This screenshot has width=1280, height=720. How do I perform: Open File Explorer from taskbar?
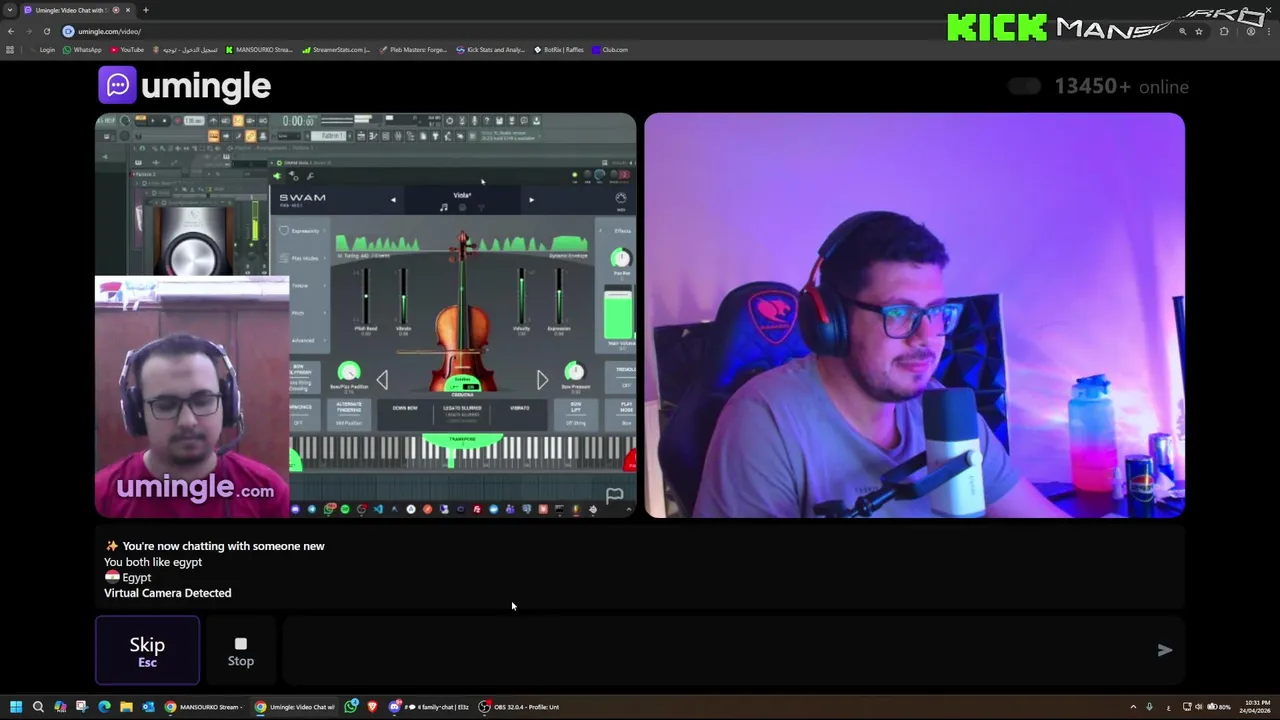click(x=126, y=707)
